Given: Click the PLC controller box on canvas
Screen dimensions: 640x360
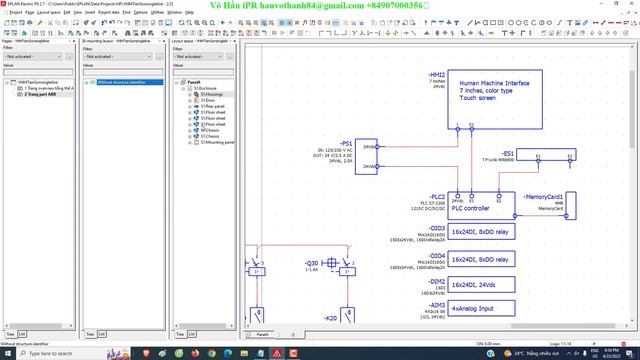Looking at the screenshot, I should [481, 206].
